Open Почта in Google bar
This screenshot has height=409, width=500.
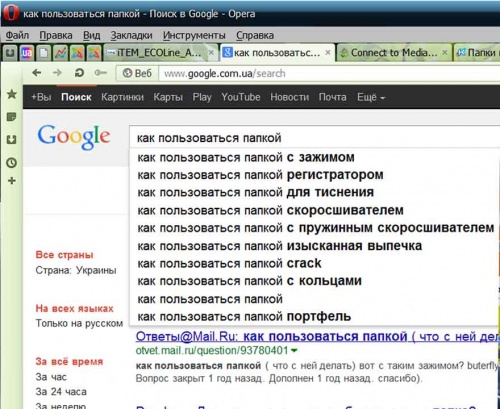(x=332, y=97)
